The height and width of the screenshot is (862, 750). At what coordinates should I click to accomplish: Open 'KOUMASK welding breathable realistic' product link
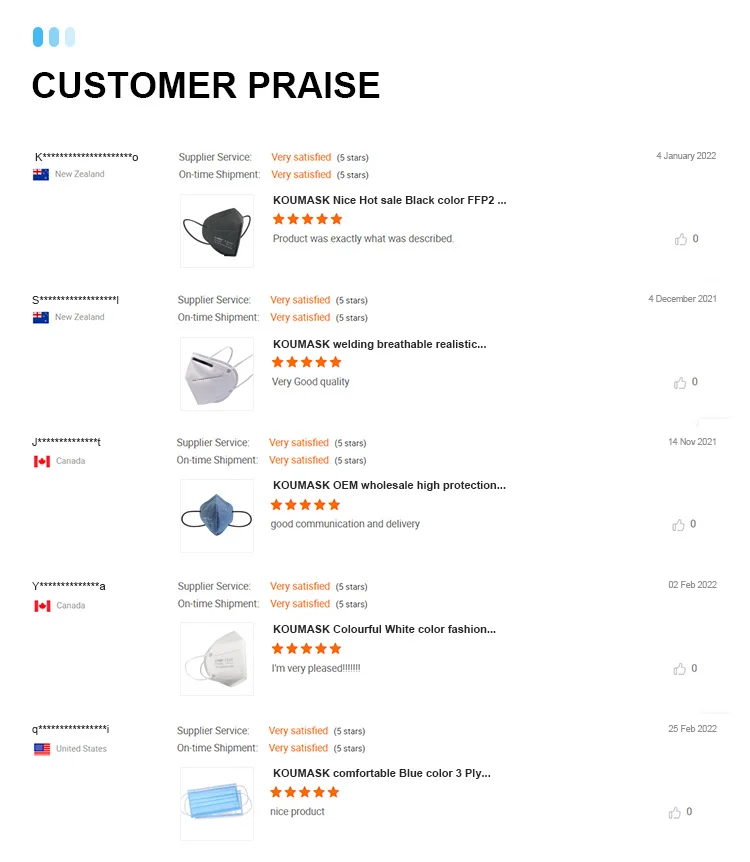pos(379,344)
